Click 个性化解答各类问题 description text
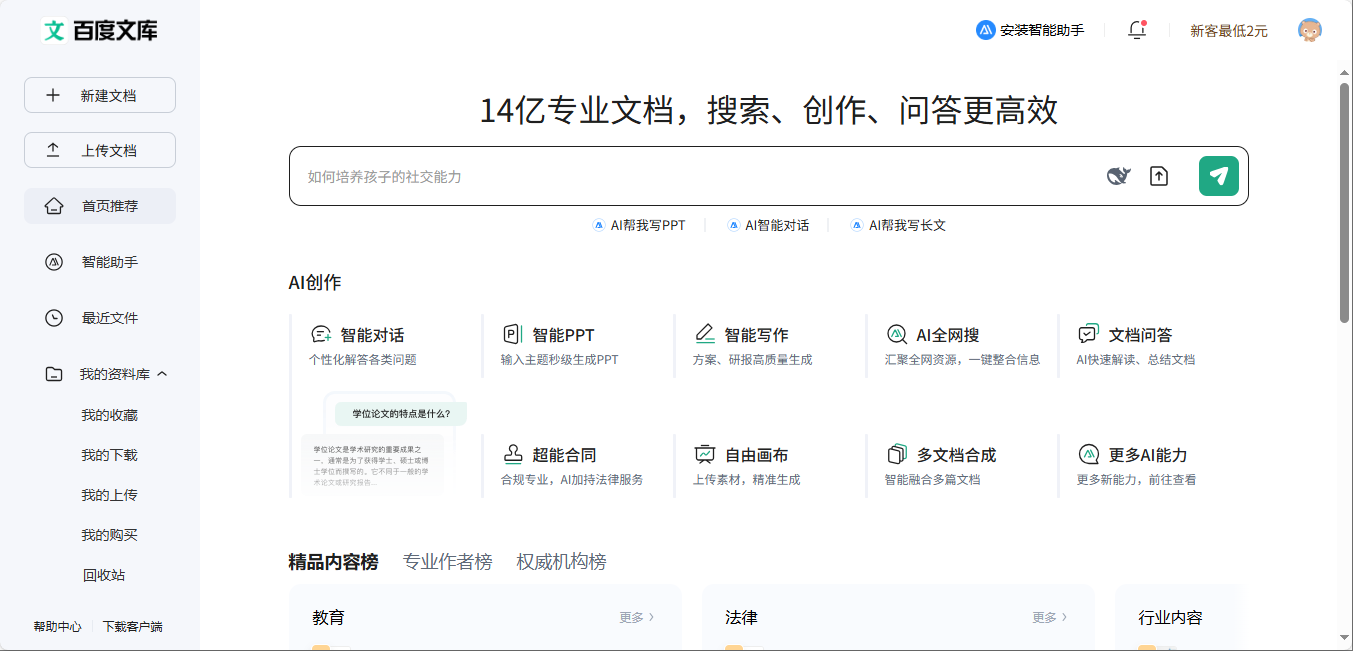The width and height of the screenshot is (1353, 651). 363,359
